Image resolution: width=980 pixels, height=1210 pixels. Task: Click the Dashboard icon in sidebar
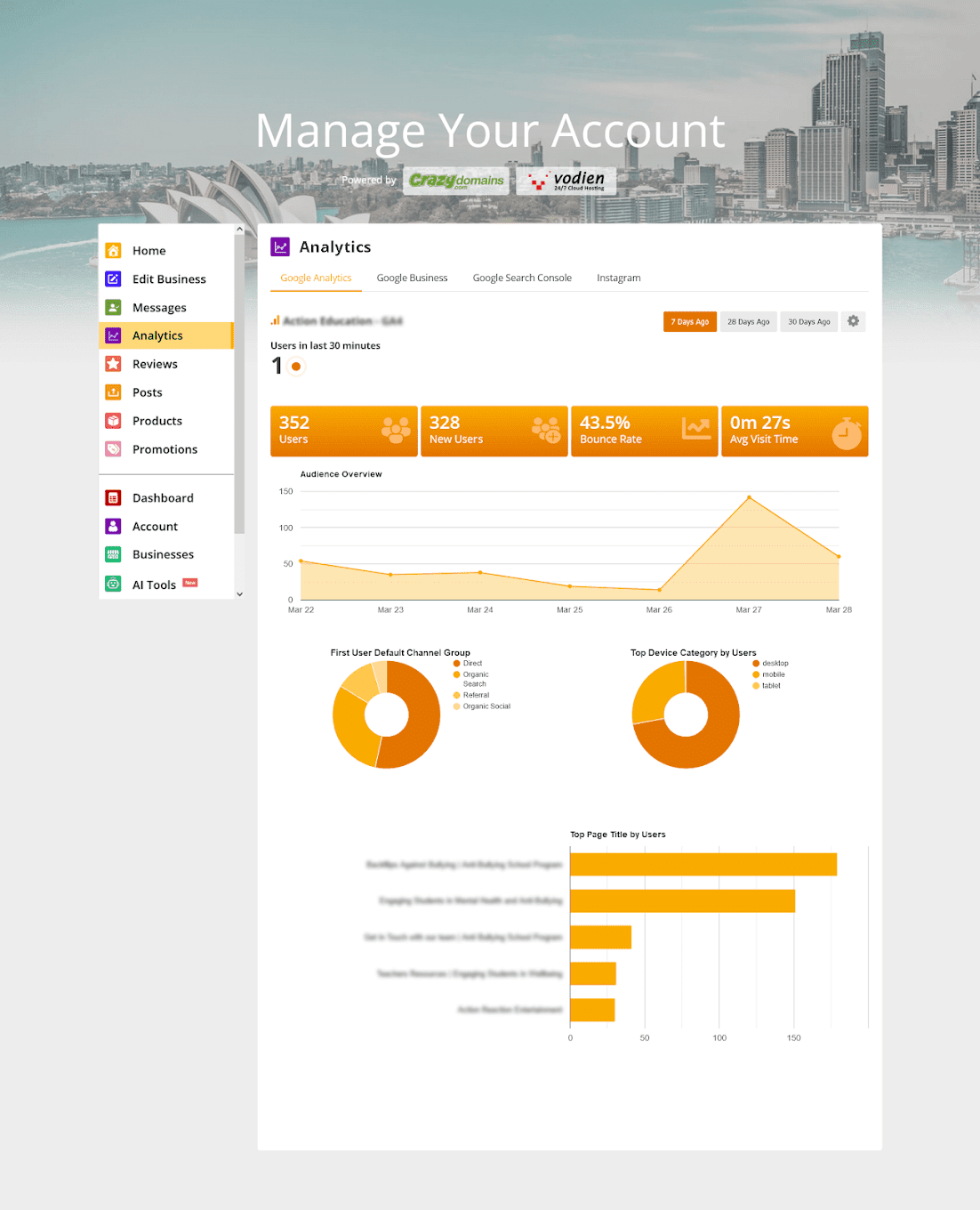pos(114,498)
